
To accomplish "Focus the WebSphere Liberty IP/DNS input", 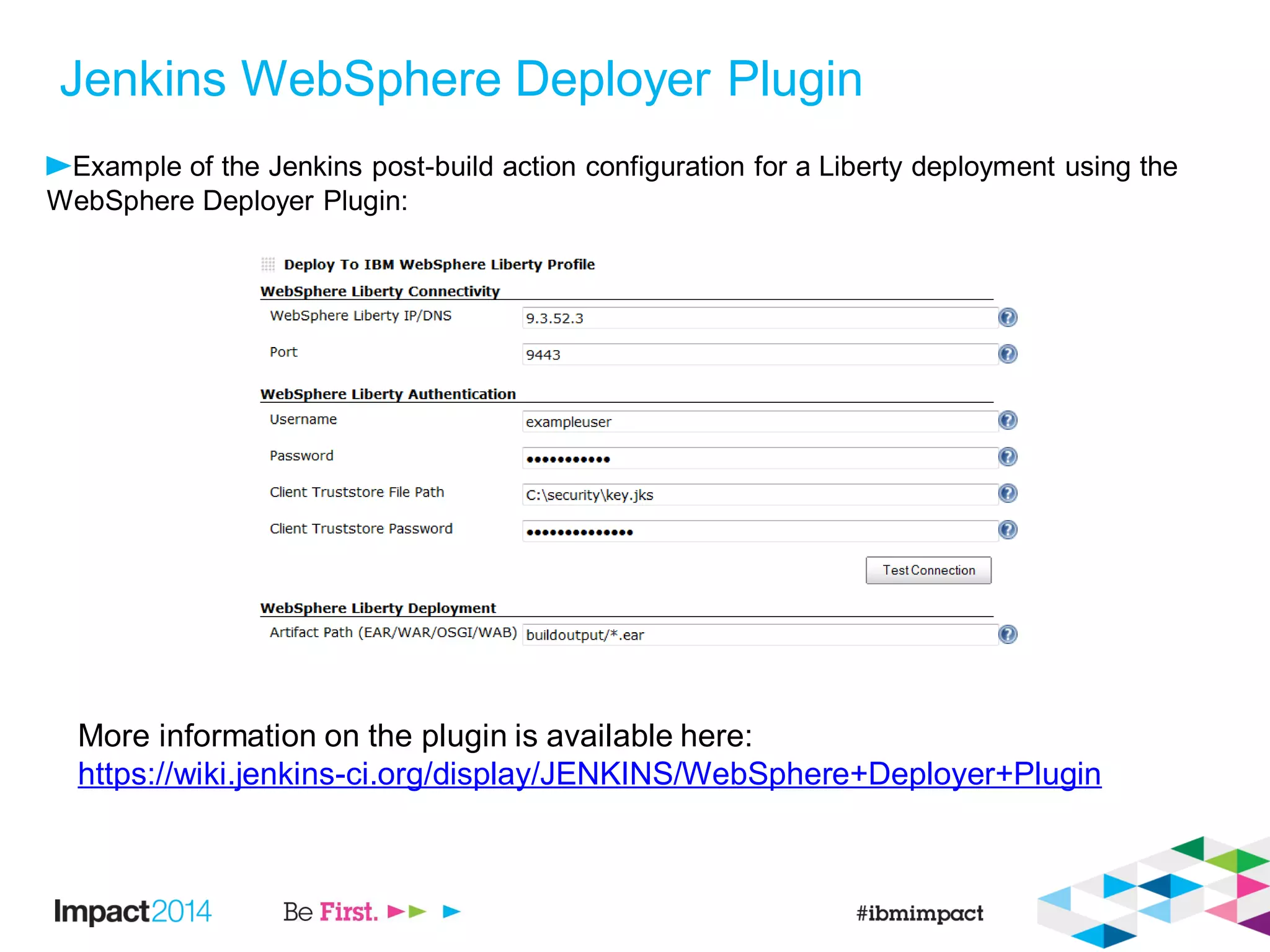I will 760,318.
